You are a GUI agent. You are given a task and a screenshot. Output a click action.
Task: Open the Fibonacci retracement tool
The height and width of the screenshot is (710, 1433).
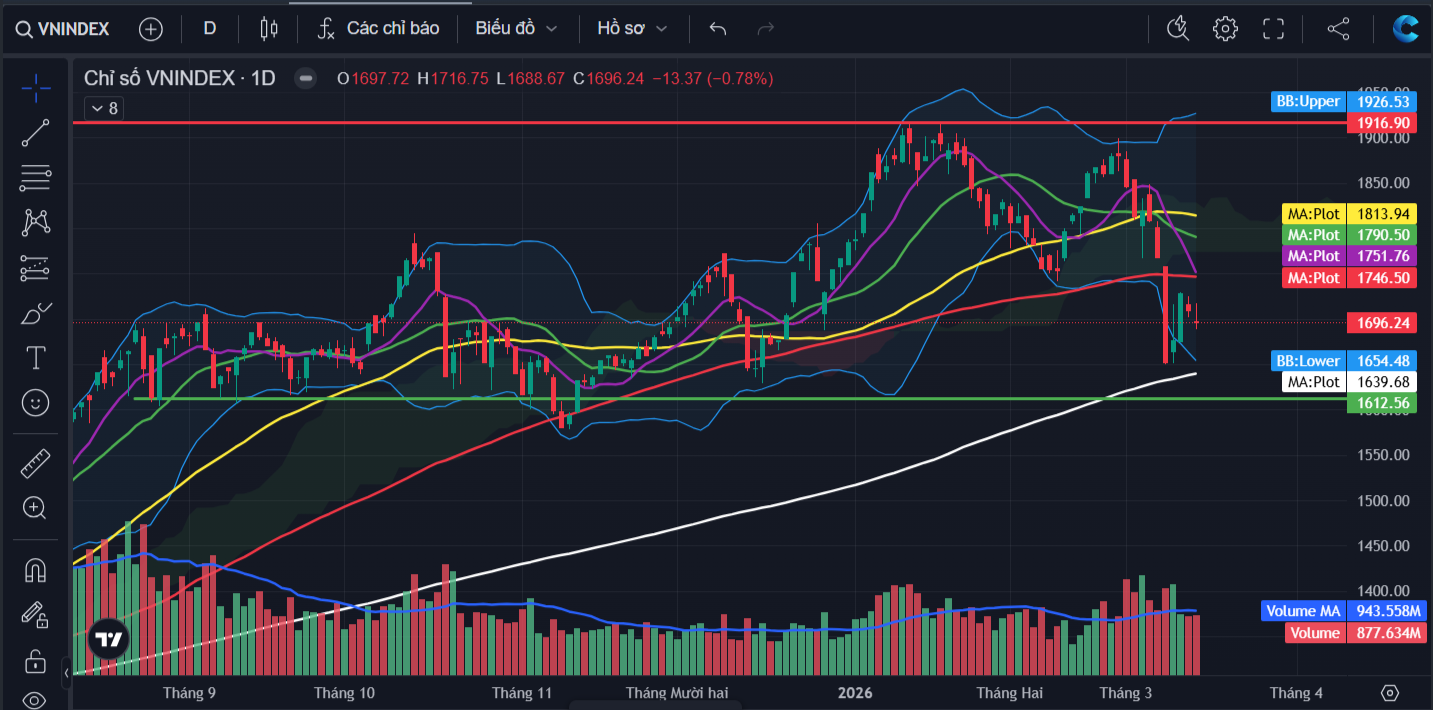(36, 178)
